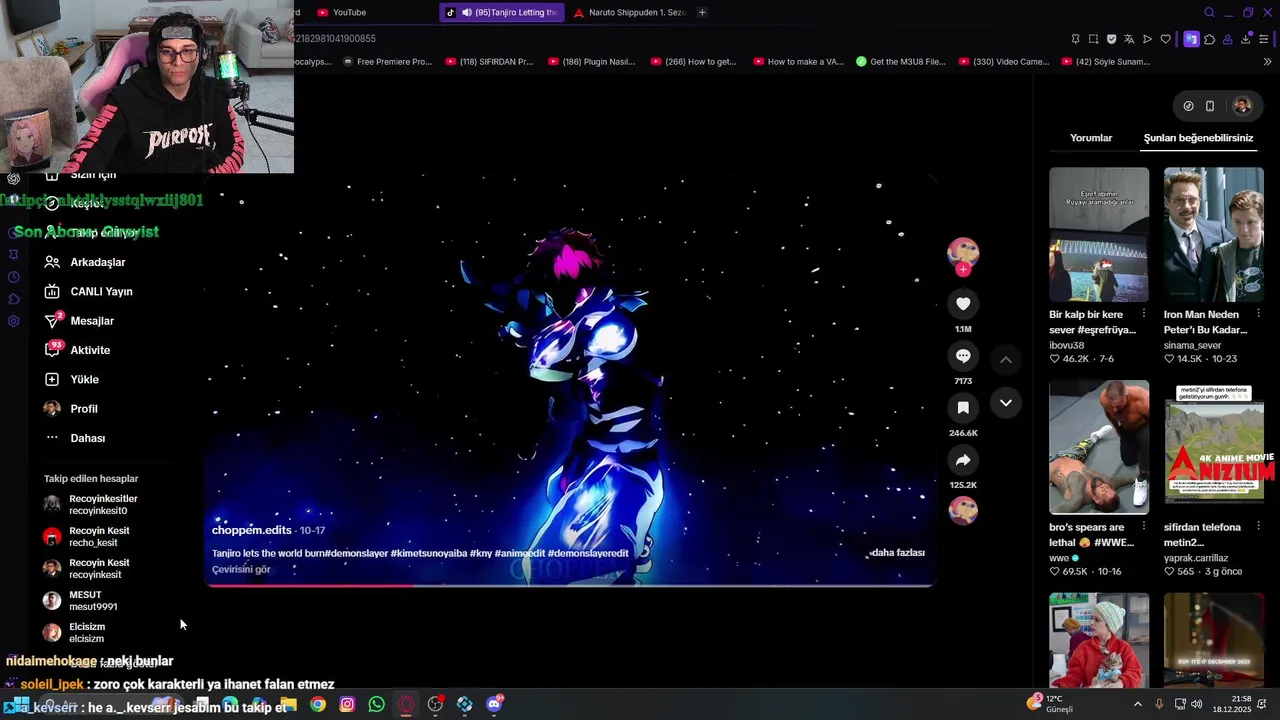This screenshot has height=720, width=1280.
Task: Go to the previous video with up chevron
Action: 1006,360
